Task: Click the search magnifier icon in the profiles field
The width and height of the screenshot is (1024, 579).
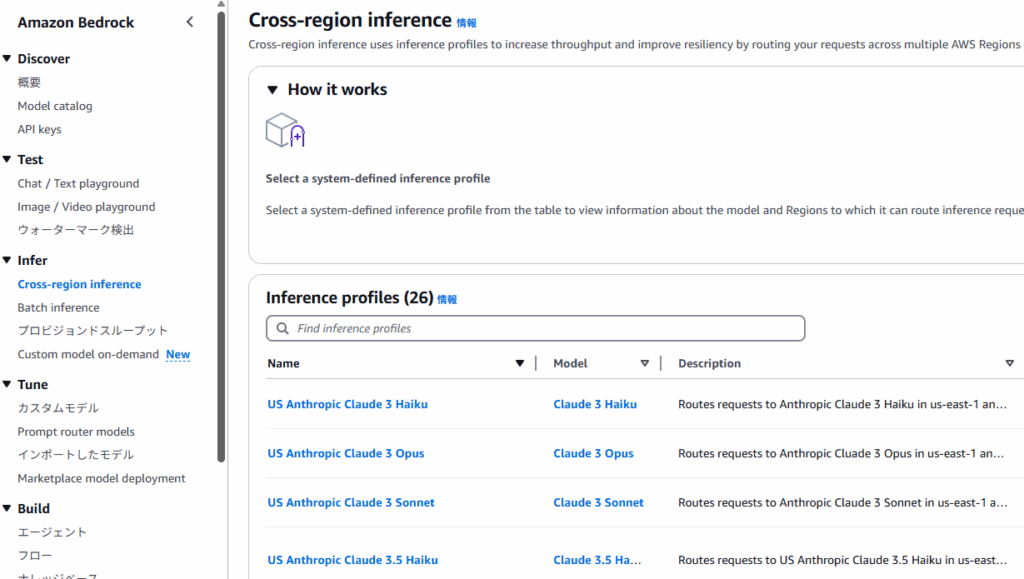Action: click(282, 328)
